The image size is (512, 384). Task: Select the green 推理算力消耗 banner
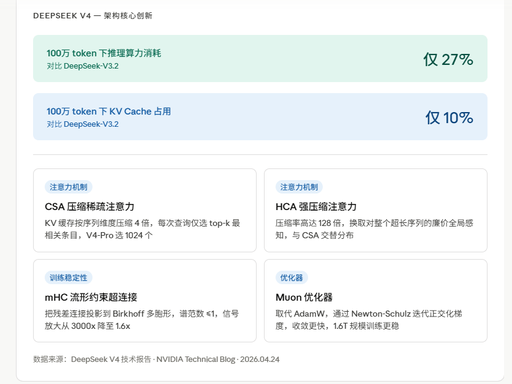[x=260, y=58]
